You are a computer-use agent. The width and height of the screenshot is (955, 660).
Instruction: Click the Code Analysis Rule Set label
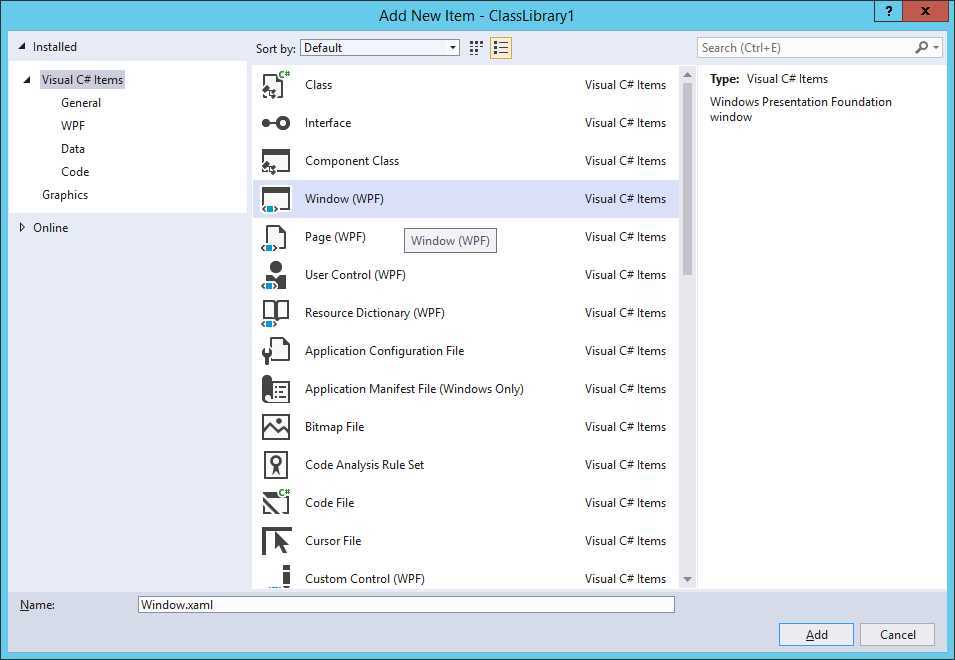(364, 465)
